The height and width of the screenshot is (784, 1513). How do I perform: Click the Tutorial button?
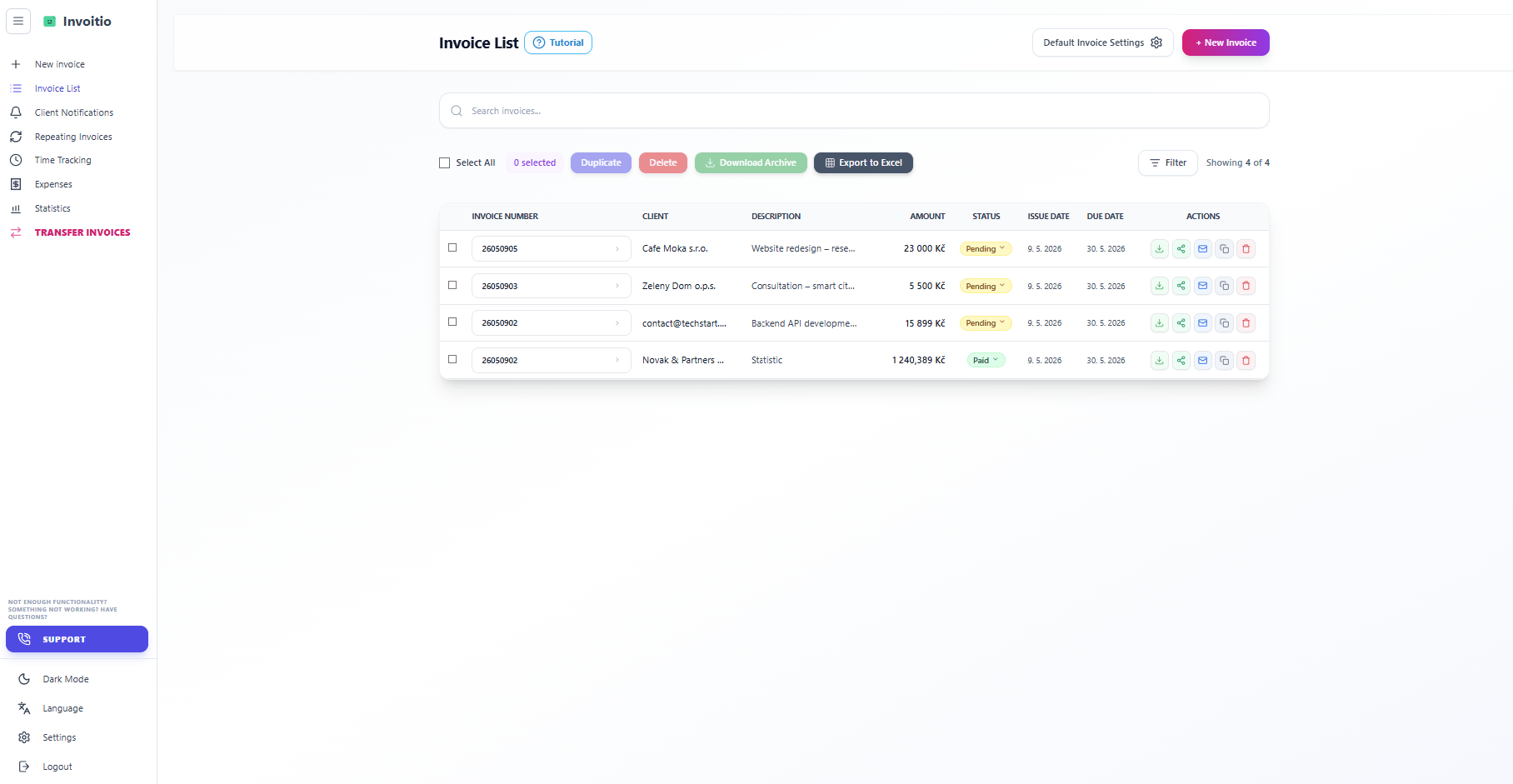pyautogui.click(x=558, y=42)
